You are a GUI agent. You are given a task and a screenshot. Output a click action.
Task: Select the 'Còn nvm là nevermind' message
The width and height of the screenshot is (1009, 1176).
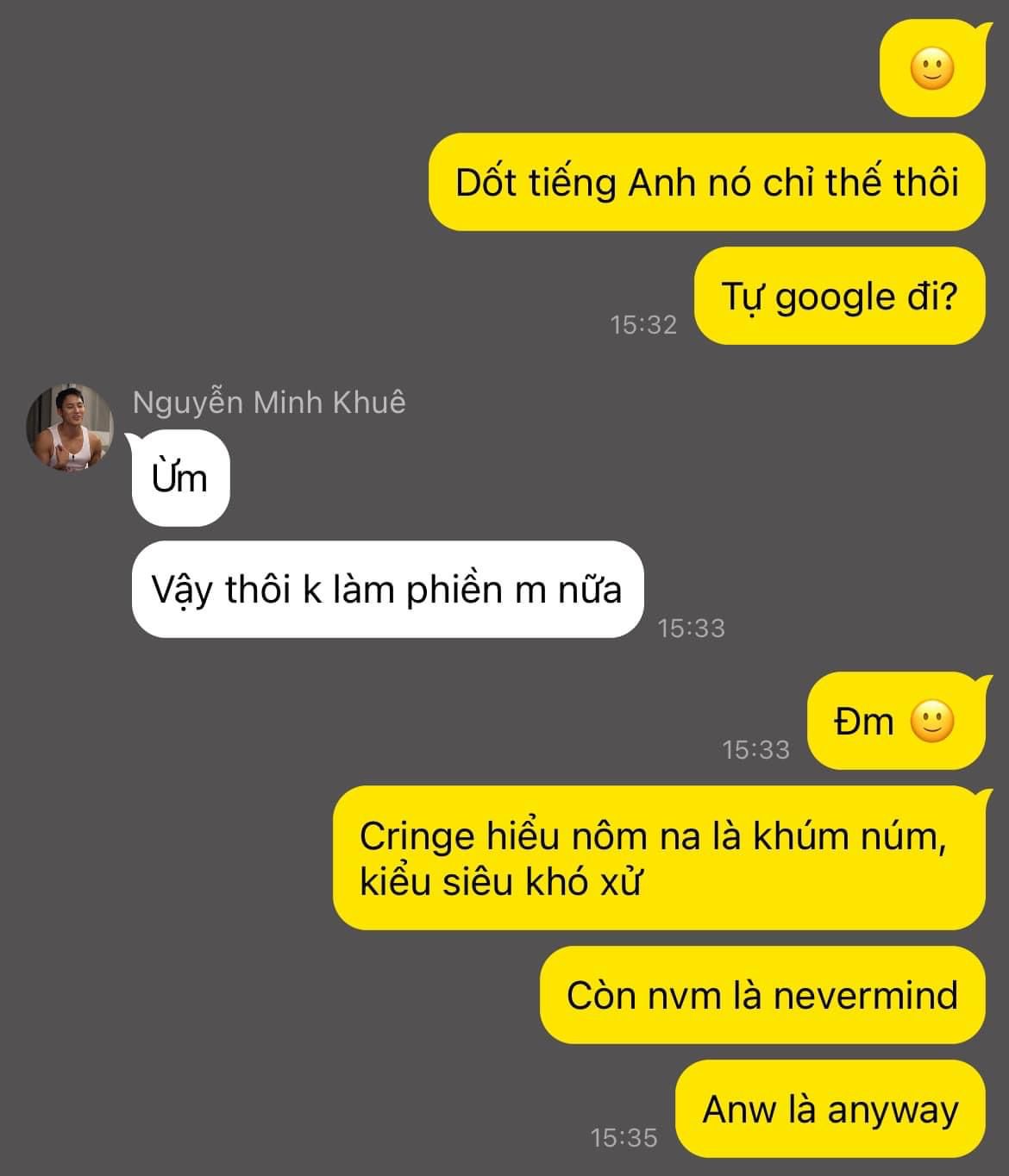[762, 995]
